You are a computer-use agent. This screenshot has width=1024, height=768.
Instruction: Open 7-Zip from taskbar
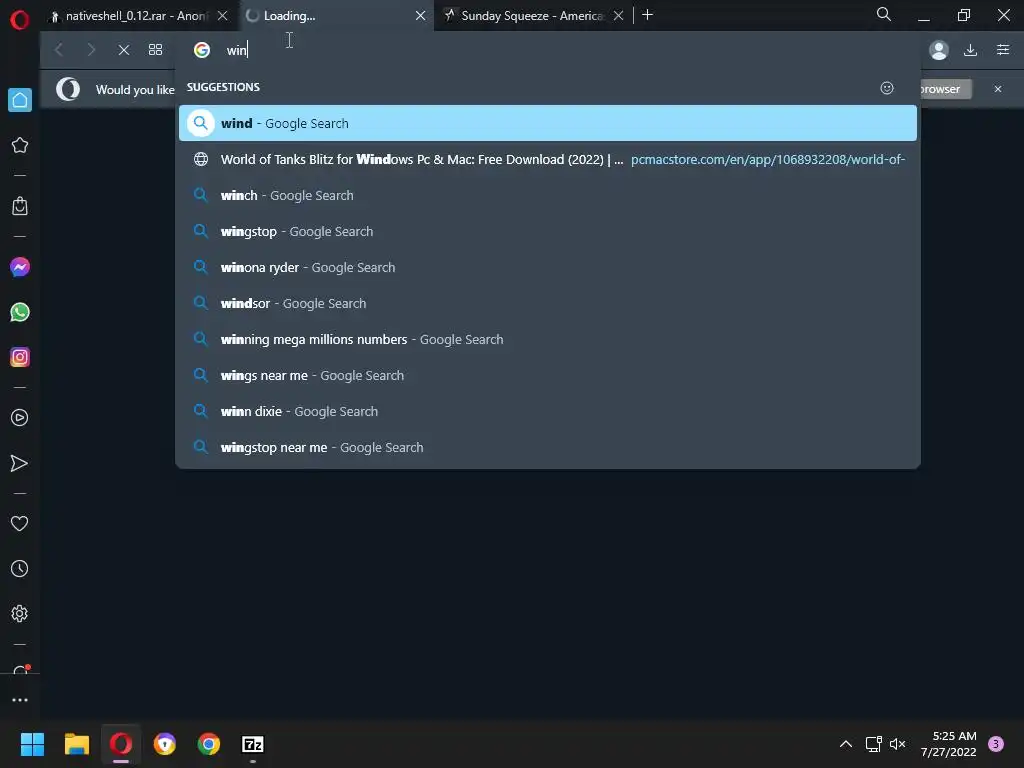tap(253, 744)
